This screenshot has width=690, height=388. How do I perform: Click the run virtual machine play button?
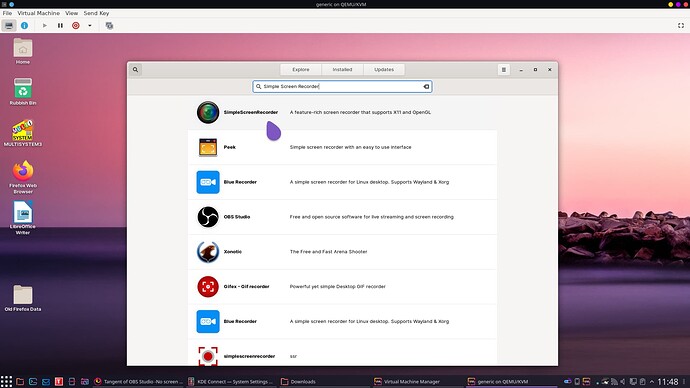tap(44, 26)
